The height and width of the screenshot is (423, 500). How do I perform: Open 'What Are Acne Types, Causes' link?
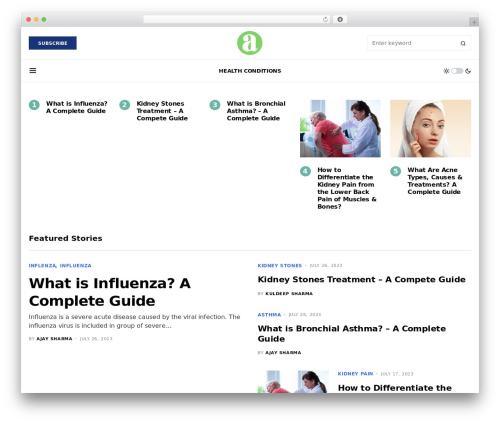435,181
